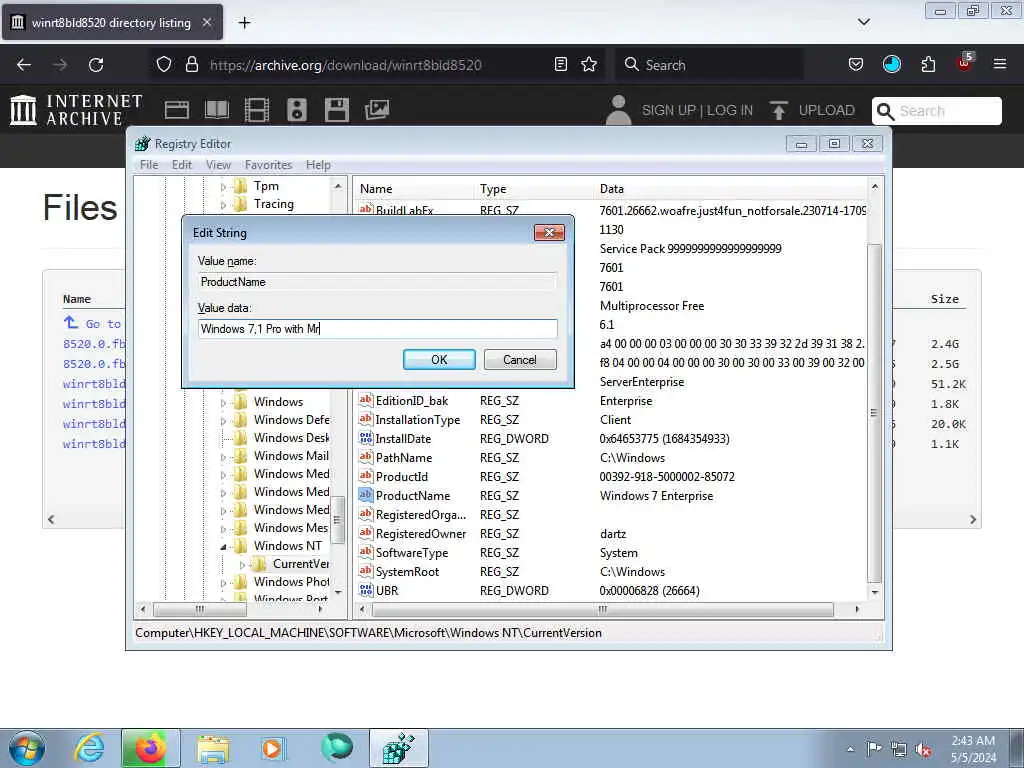Select the ProductId value
The image size is (1024, 768).
[x=402, y=477]
